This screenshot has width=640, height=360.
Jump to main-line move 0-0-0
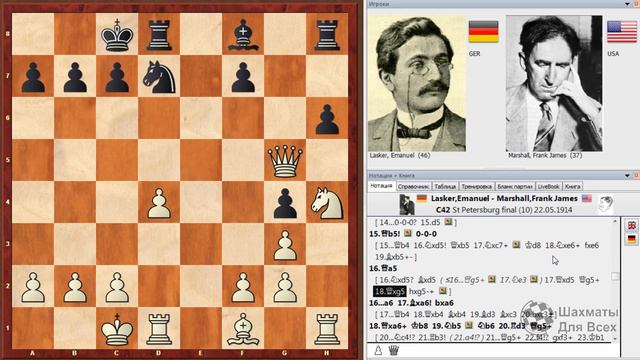click(x=426, y=234)
